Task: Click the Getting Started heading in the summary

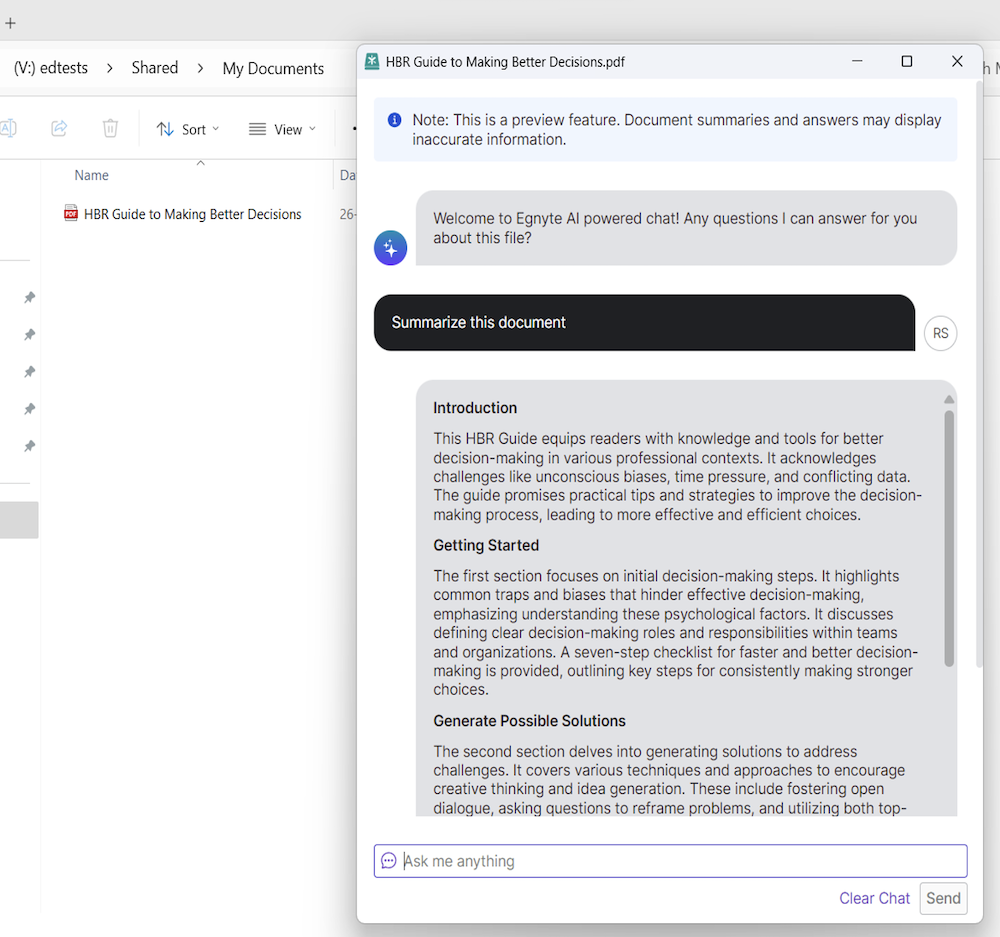Action: [486, 545]
